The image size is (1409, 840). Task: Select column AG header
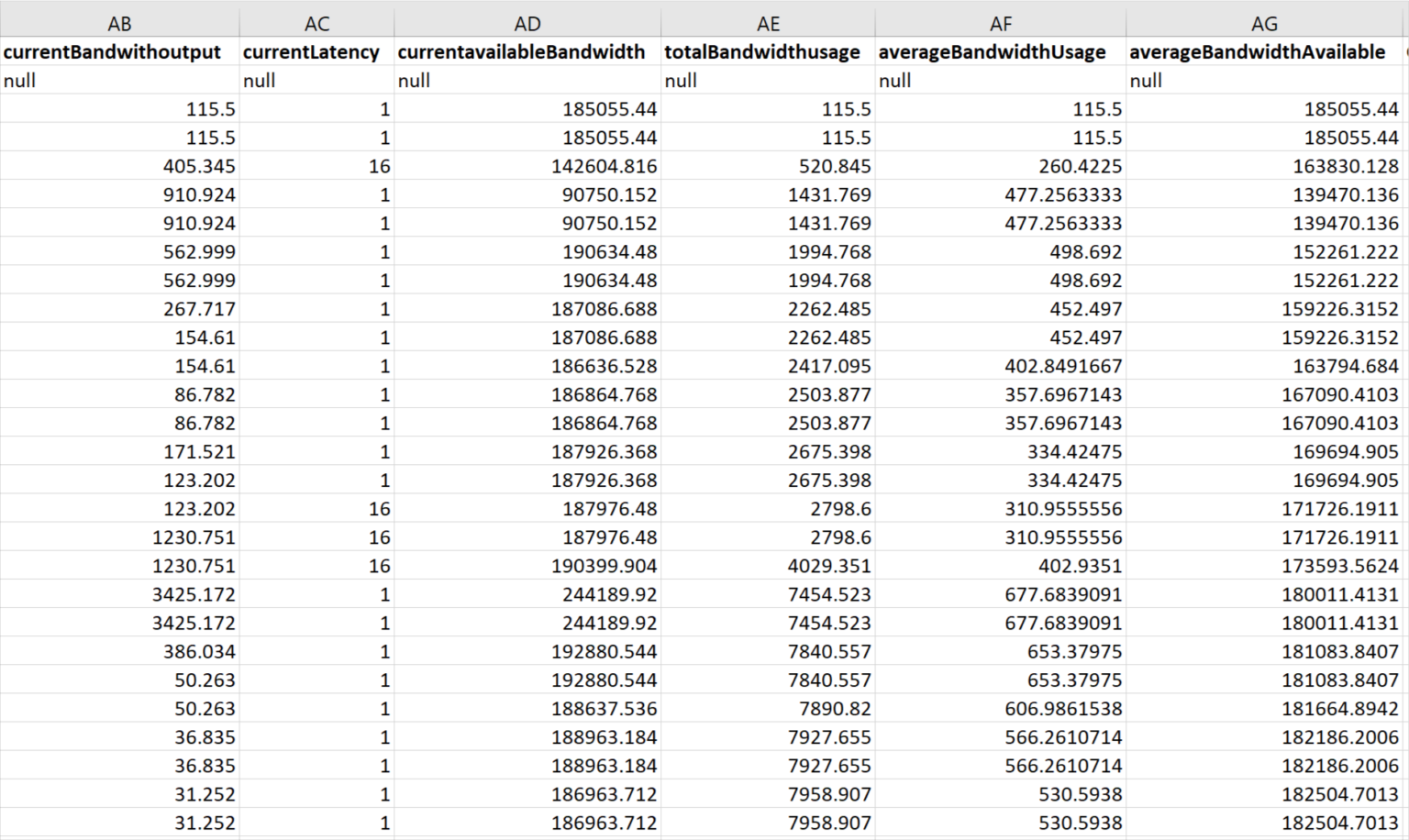[1264, 23]
